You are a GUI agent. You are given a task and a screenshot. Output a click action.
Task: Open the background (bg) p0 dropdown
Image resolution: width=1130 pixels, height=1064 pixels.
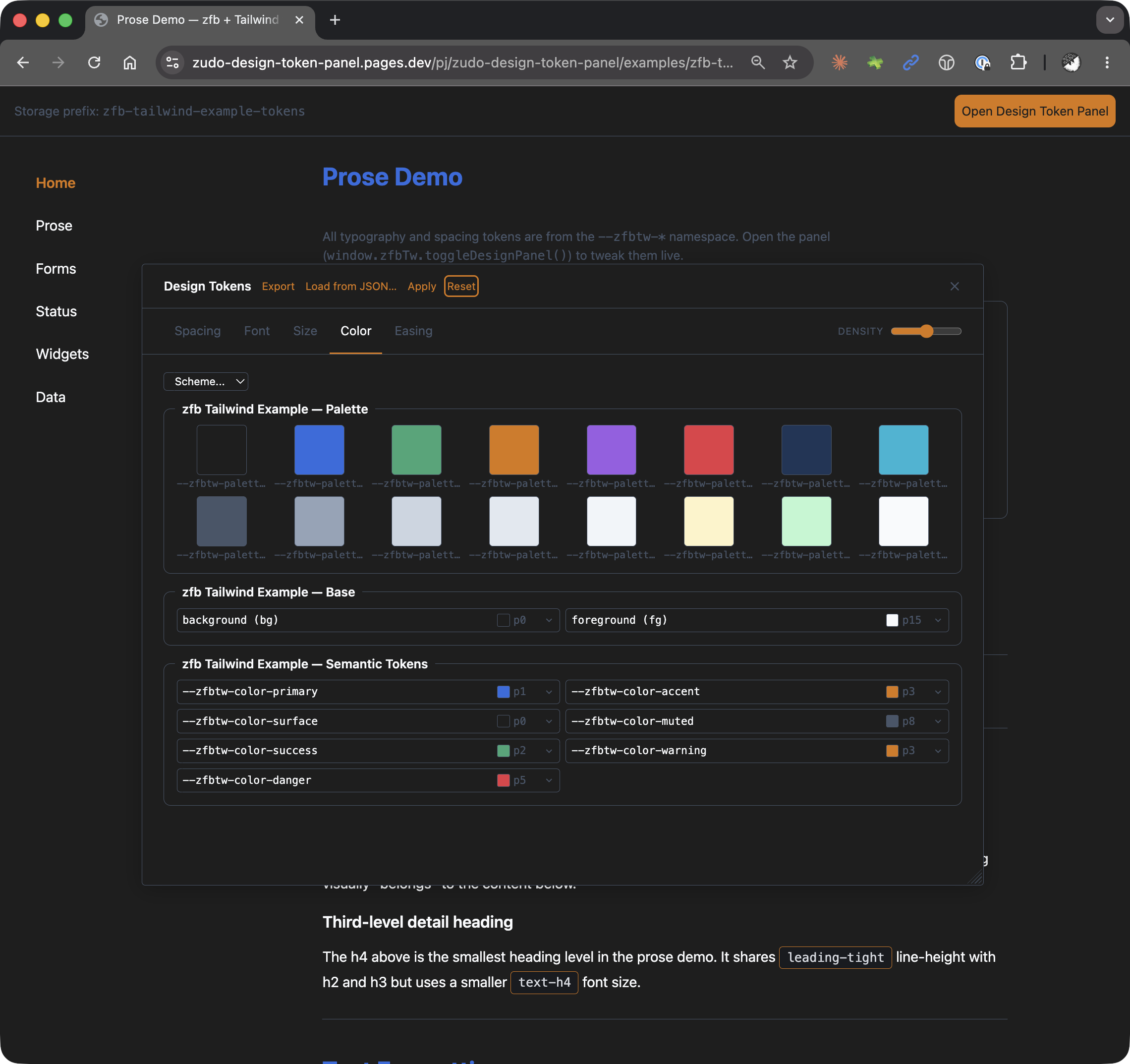tap(525, 620)
